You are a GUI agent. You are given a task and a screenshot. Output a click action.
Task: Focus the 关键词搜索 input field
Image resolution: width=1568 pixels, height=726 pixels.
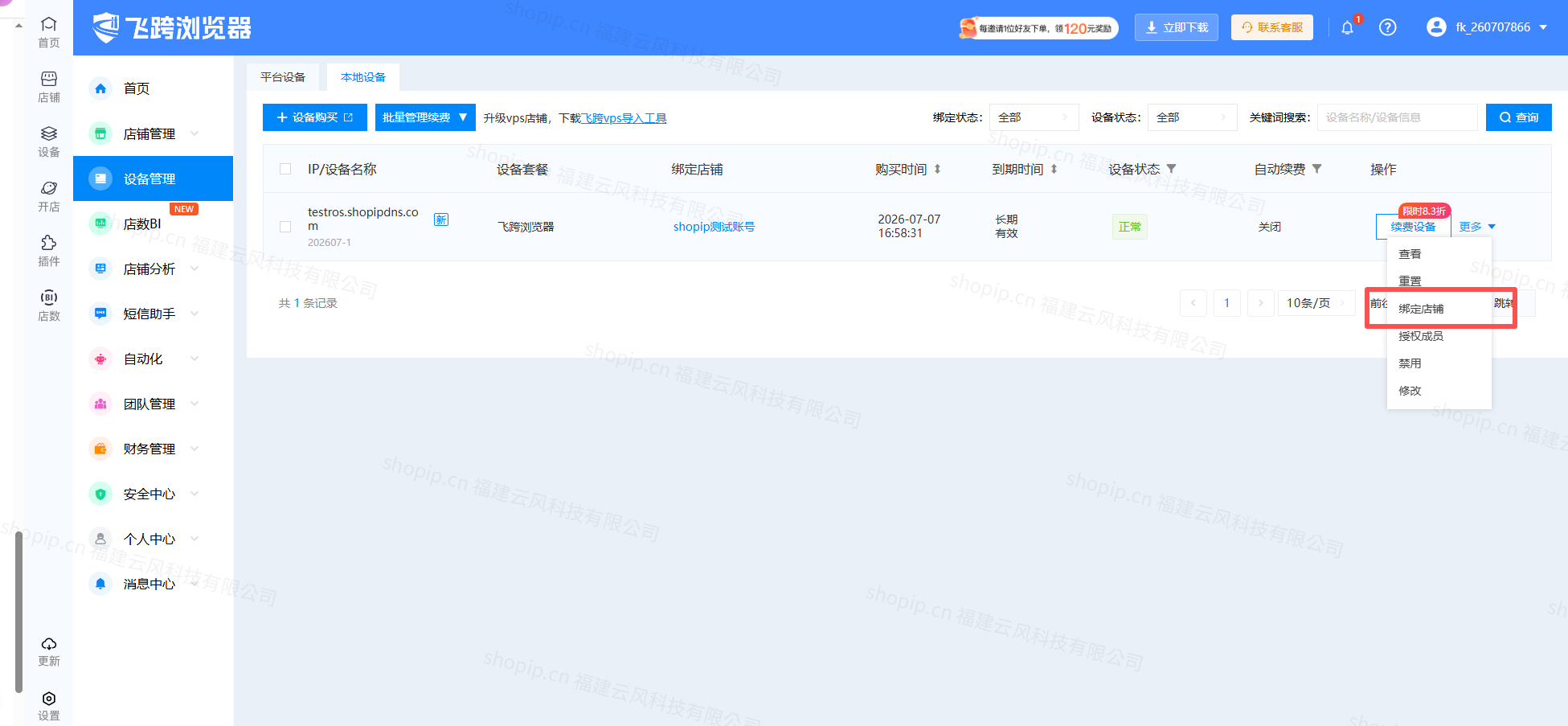pos(1398,117)
